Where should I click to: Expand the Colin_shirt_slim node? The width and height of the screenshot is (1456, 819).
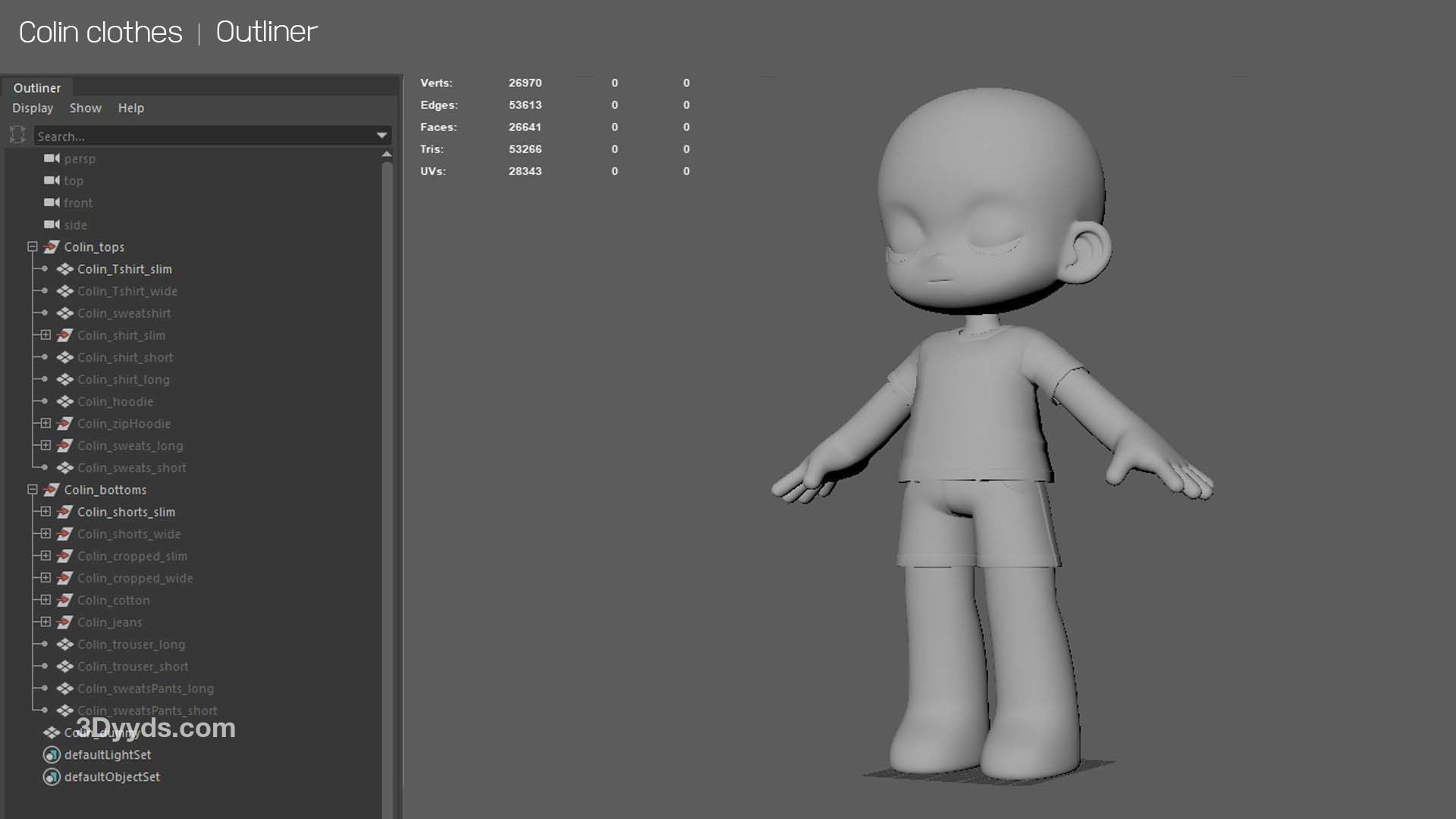[45, 335]
